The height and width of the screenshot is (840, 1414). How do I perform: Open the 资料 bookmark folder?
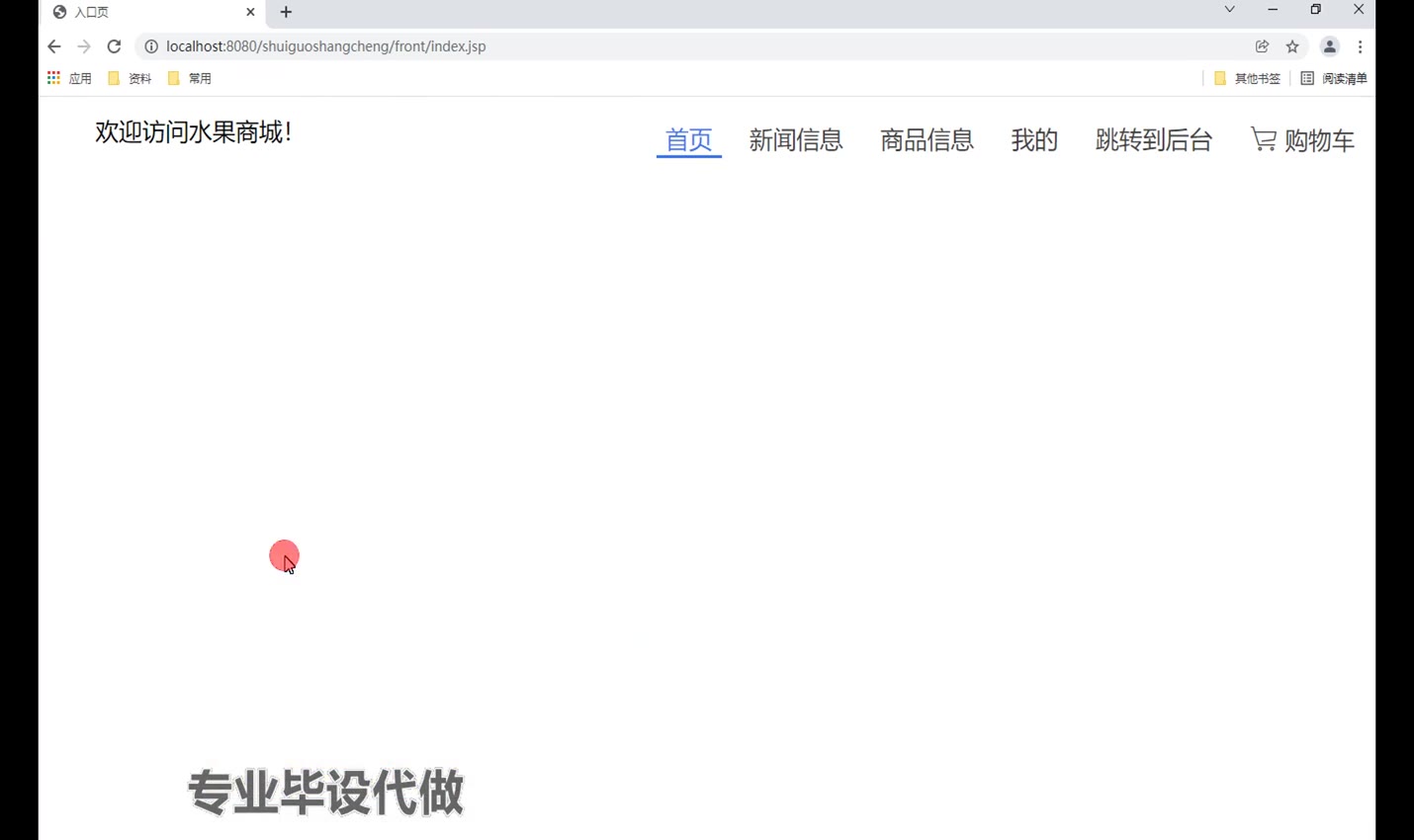tap(130, 78)
